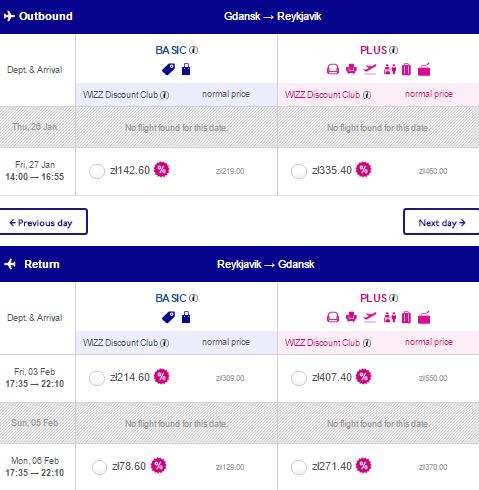
Task: Choose the zł407.40 Plus return fare
Action: click(299, 378)
